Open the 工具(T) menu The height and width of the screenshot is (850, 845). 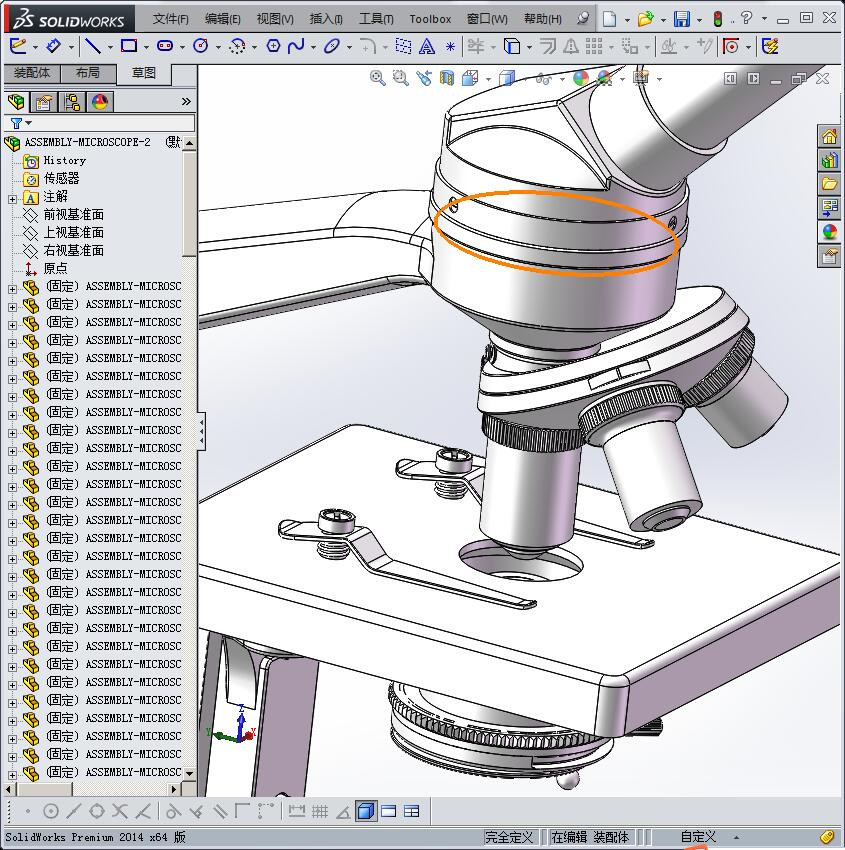(x=376, y=19)
